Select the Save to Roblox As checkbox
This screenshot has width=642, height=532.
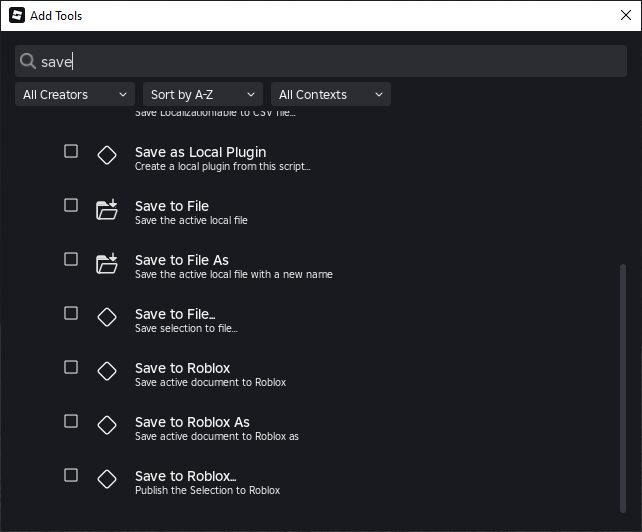[71, 421]
